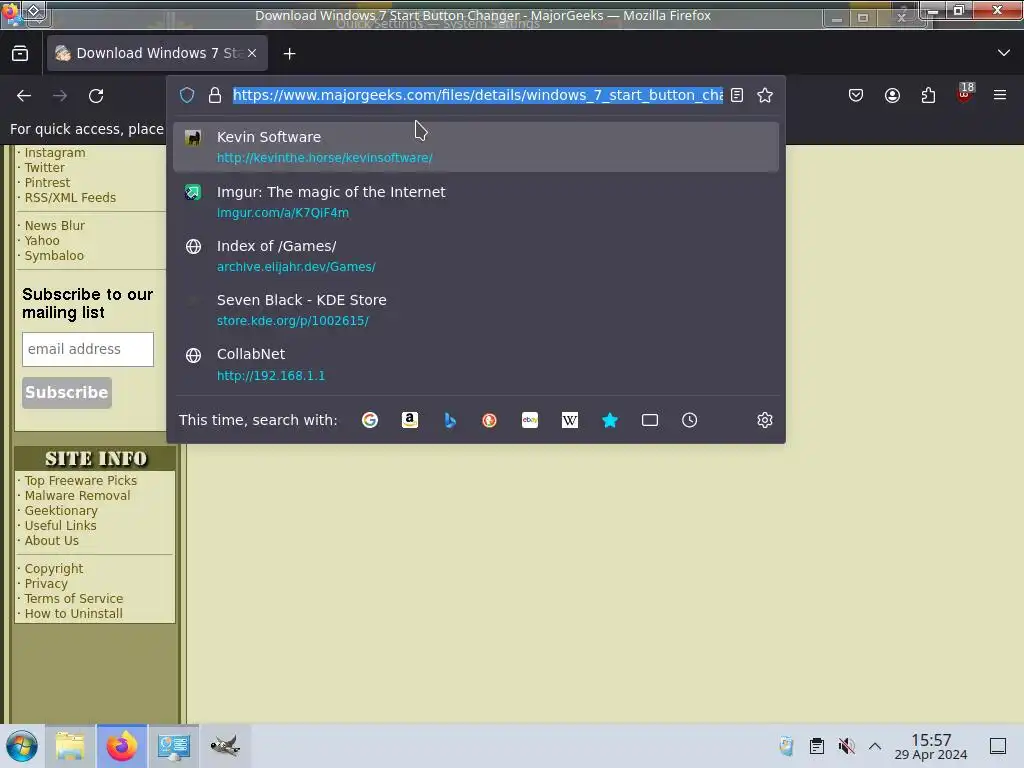Expand the list all tabs chevron
This screenshot has width=1024, height=768.
click(x=1004, y=53)
